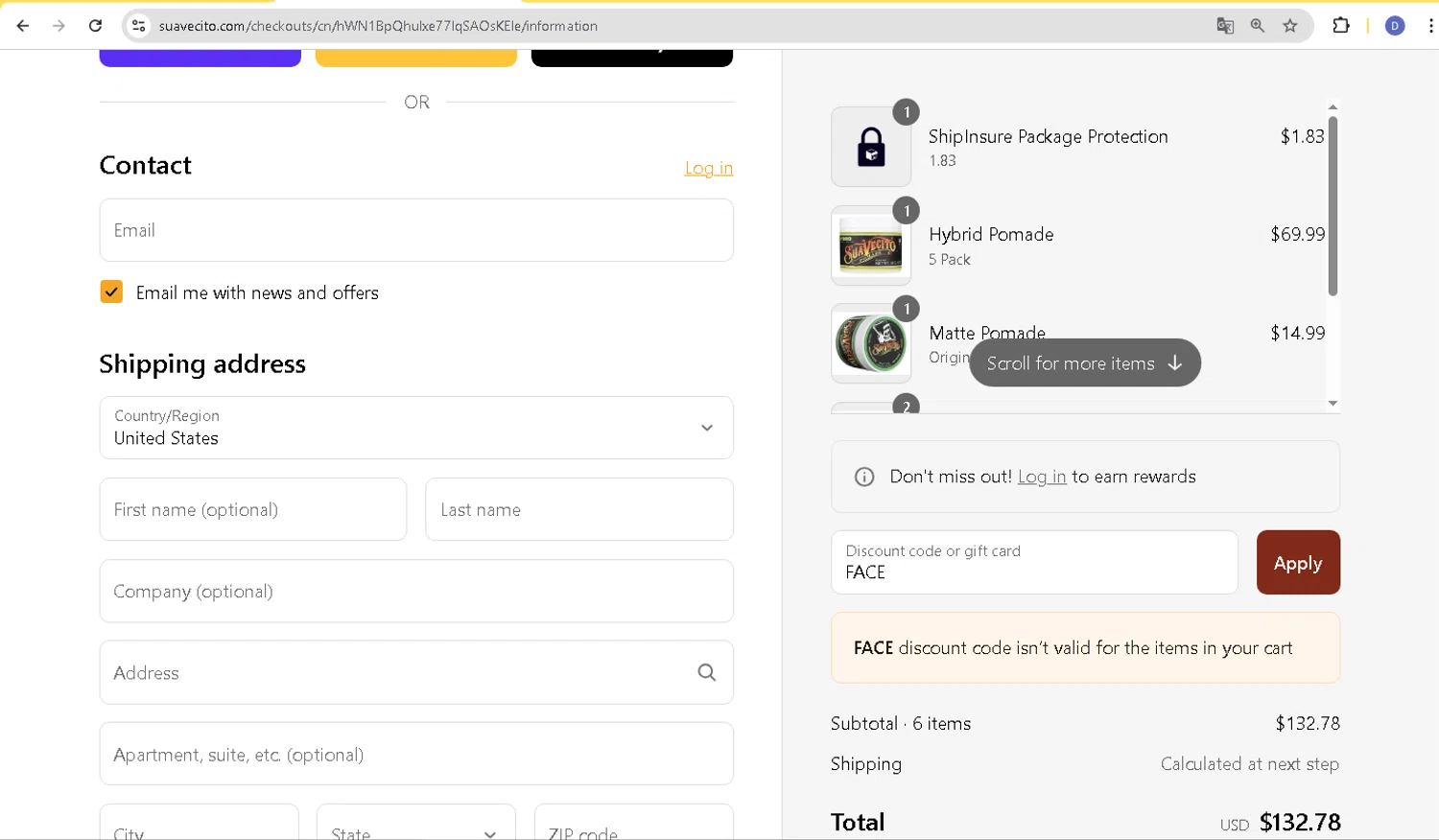Click the $1.83 price

tap(1302, 136)
